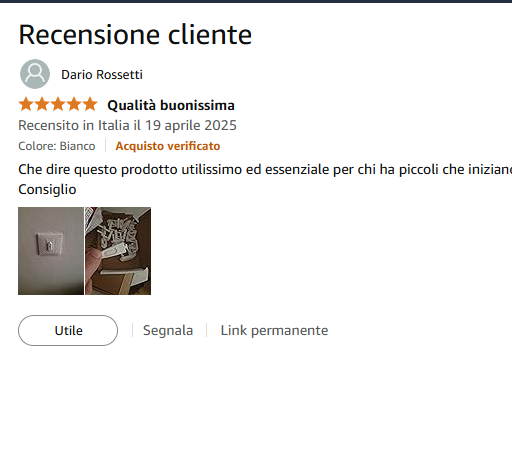Click the fifth orange rating star
Screen dimensions: 512x455
(x=90, y=104)
